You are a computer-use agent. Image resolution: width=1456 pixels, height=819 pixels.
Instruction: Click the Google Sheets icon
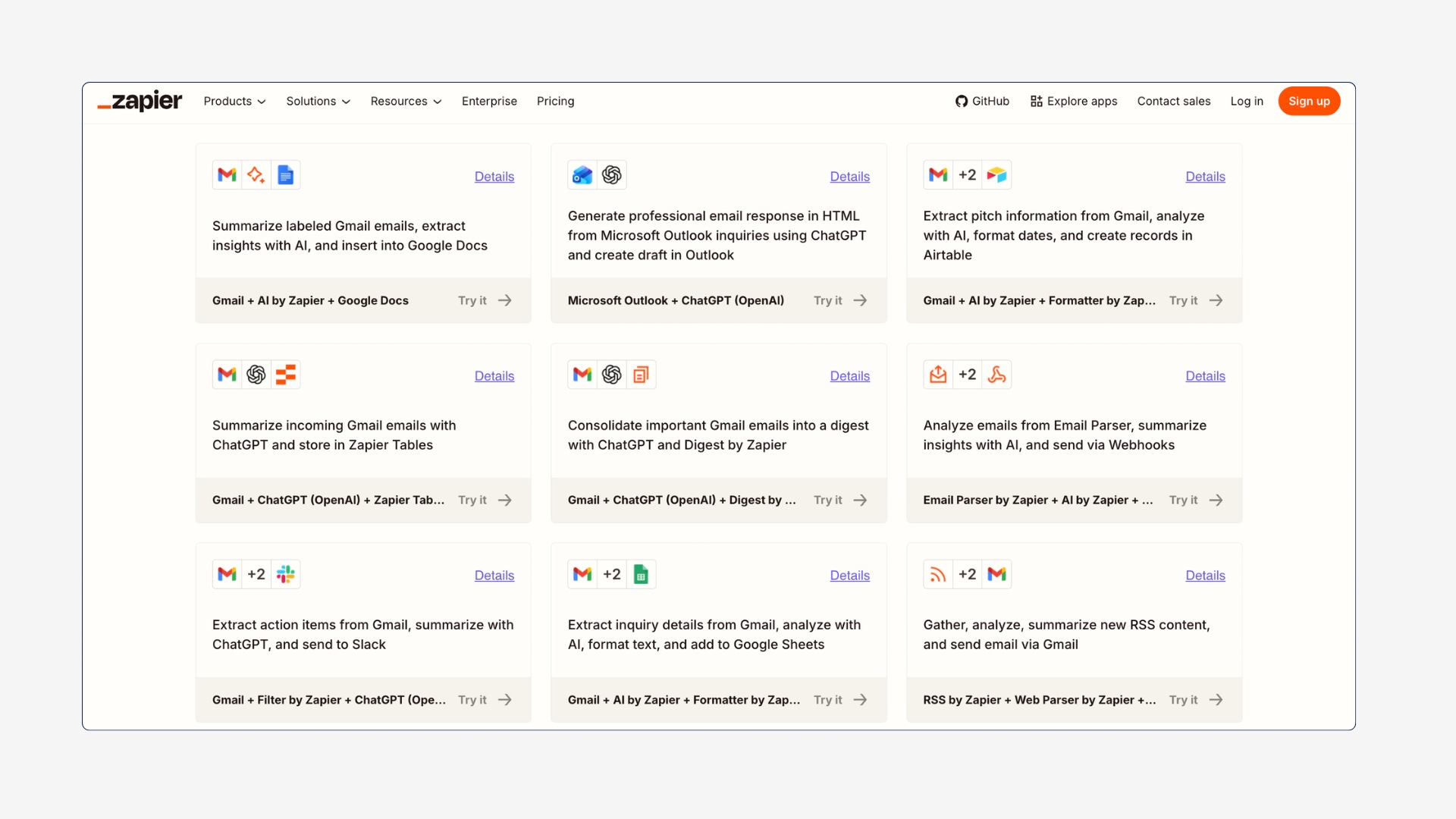pos(641,574)
